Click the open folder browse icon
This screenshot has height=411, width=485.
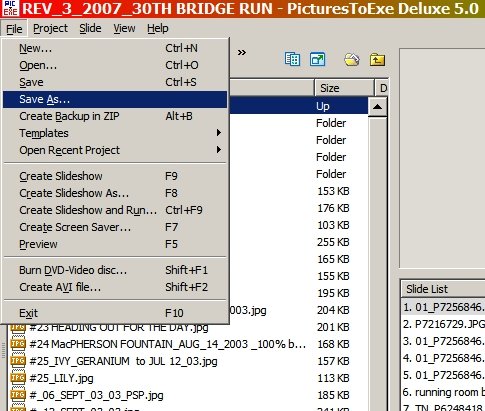(352, 60)
